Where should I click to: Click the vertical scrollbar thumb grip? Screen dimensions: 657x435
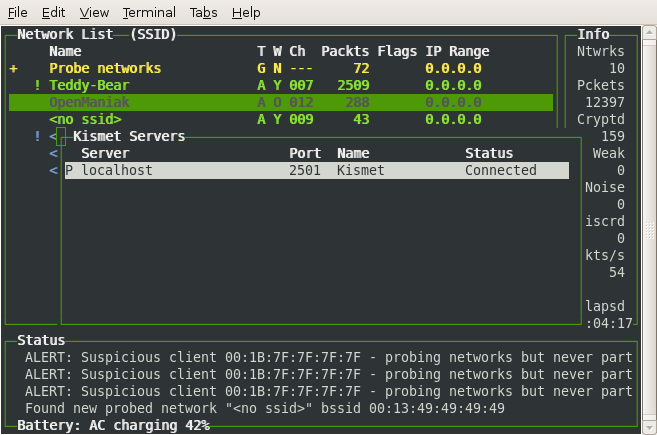click(x=649, y=230)
